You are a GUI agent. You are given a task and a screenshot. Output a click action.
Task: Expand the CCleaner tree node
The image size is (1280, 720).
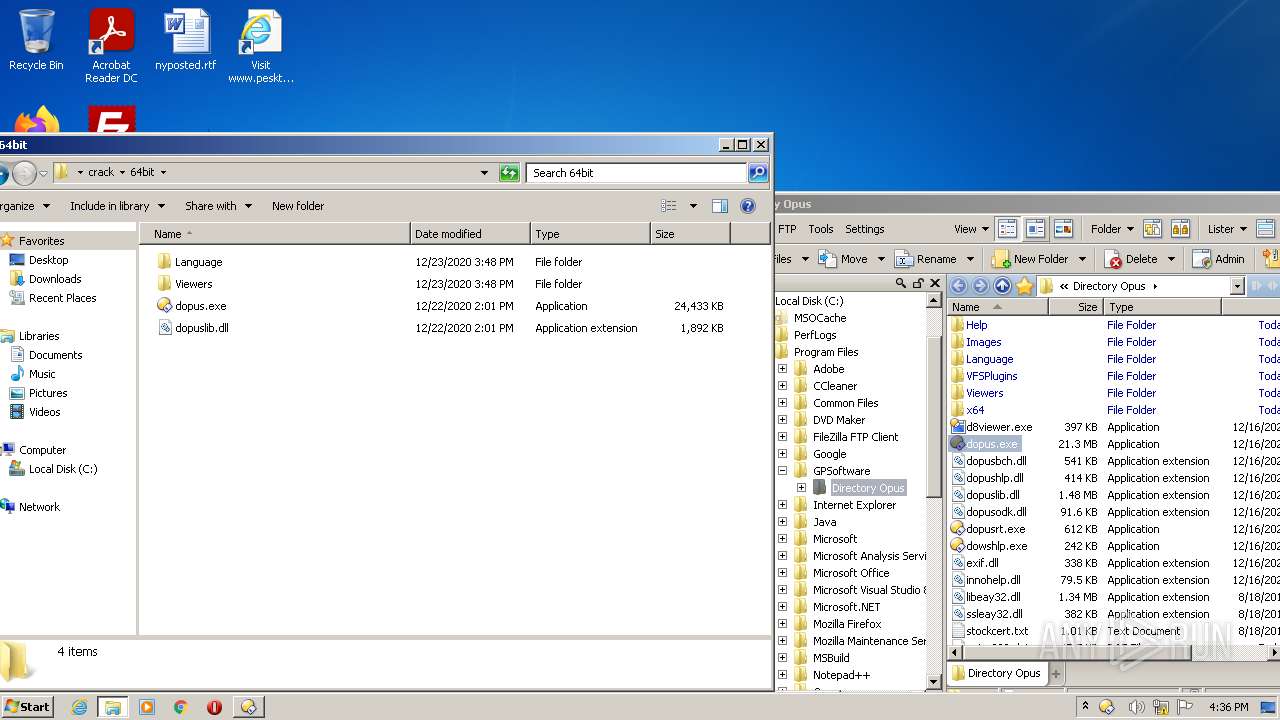pyautogui.click(x=783, y=386)
